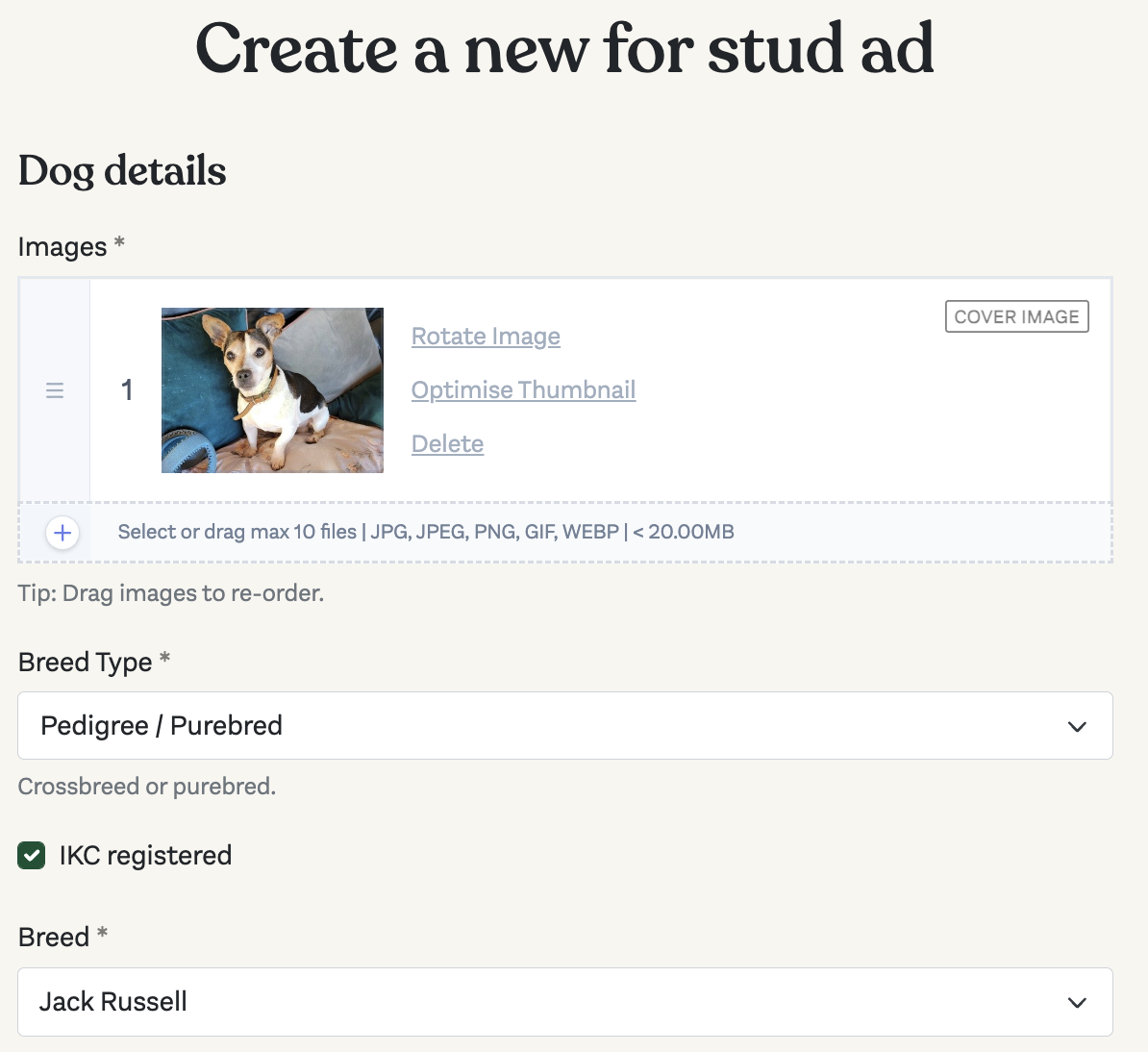Open the Breed dropdown
Viewport: 1148px width, 1052px height.
pos(565,1002)
